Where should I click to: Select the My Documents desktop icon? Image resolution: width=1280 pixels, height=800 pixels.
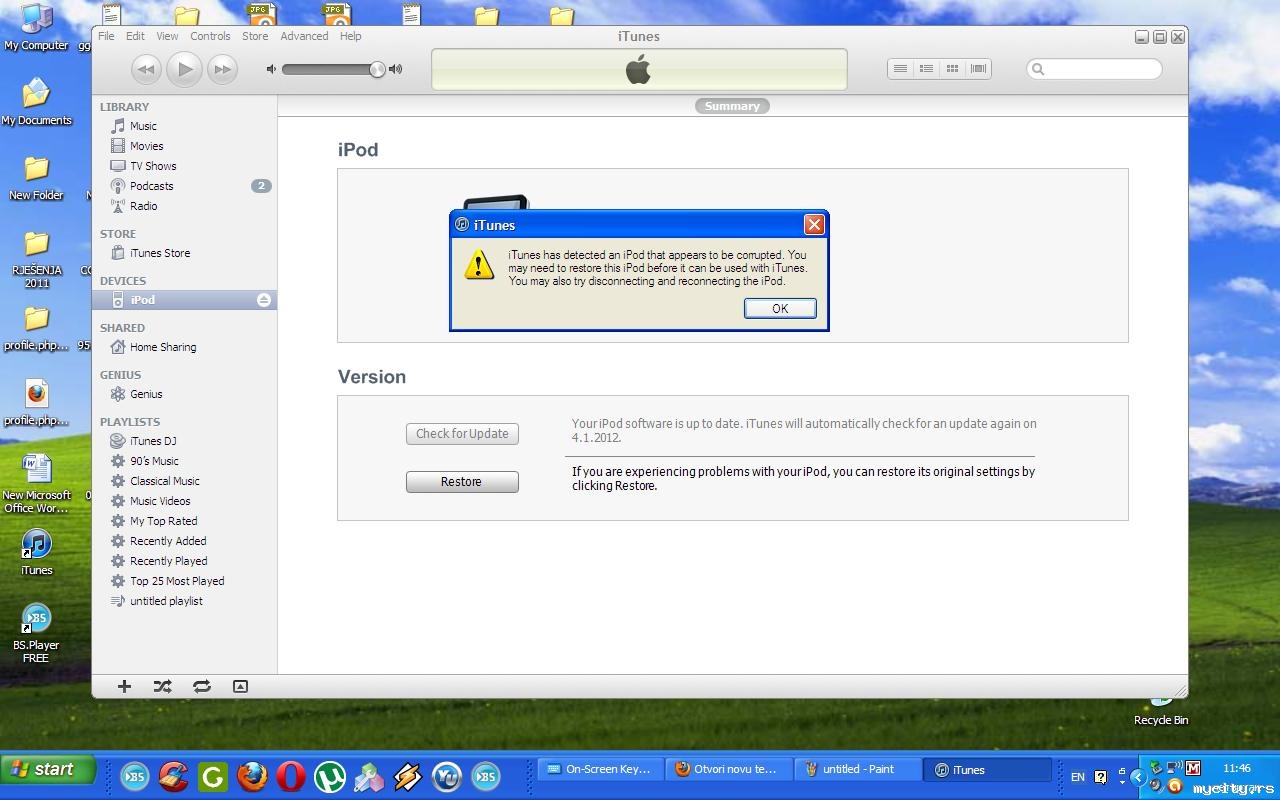[x=36, y=102]
